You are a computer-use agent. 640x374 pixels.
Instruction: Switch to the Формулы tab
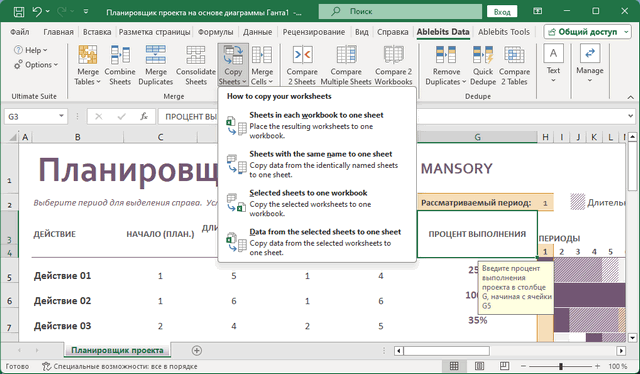216,32
